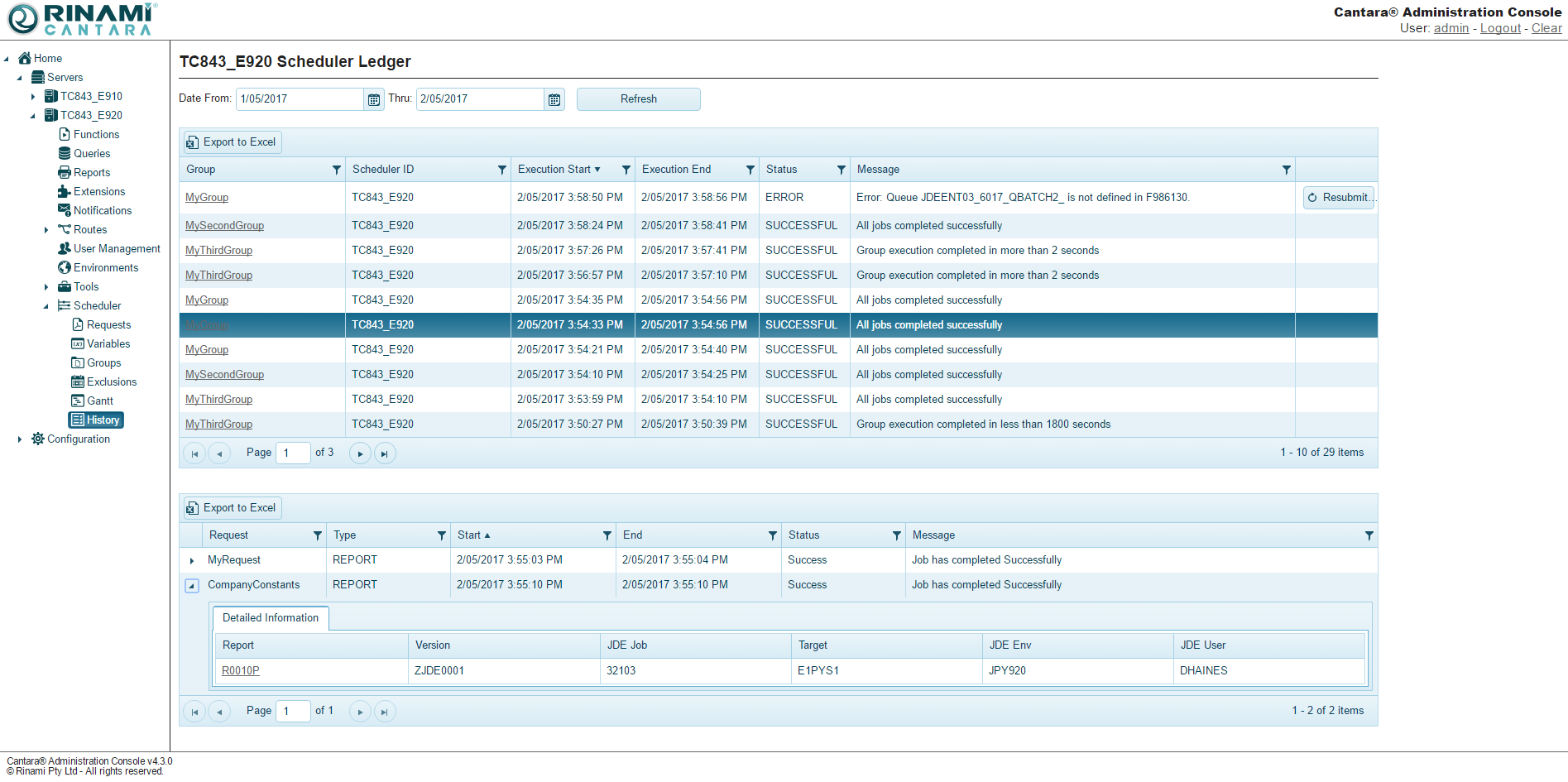
Task: Expand the TC843_E910 server node
Action: click(33, 97)
